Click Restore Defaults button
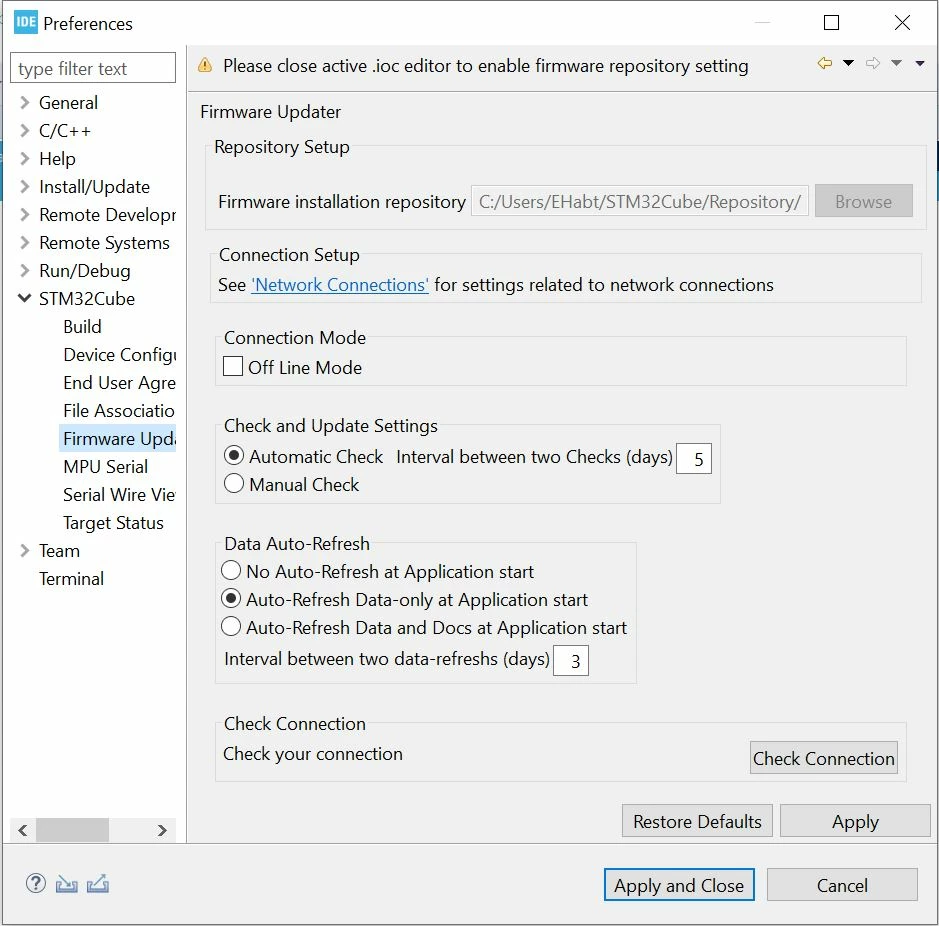This screenshot has height=926, width=939. point(697,821)
